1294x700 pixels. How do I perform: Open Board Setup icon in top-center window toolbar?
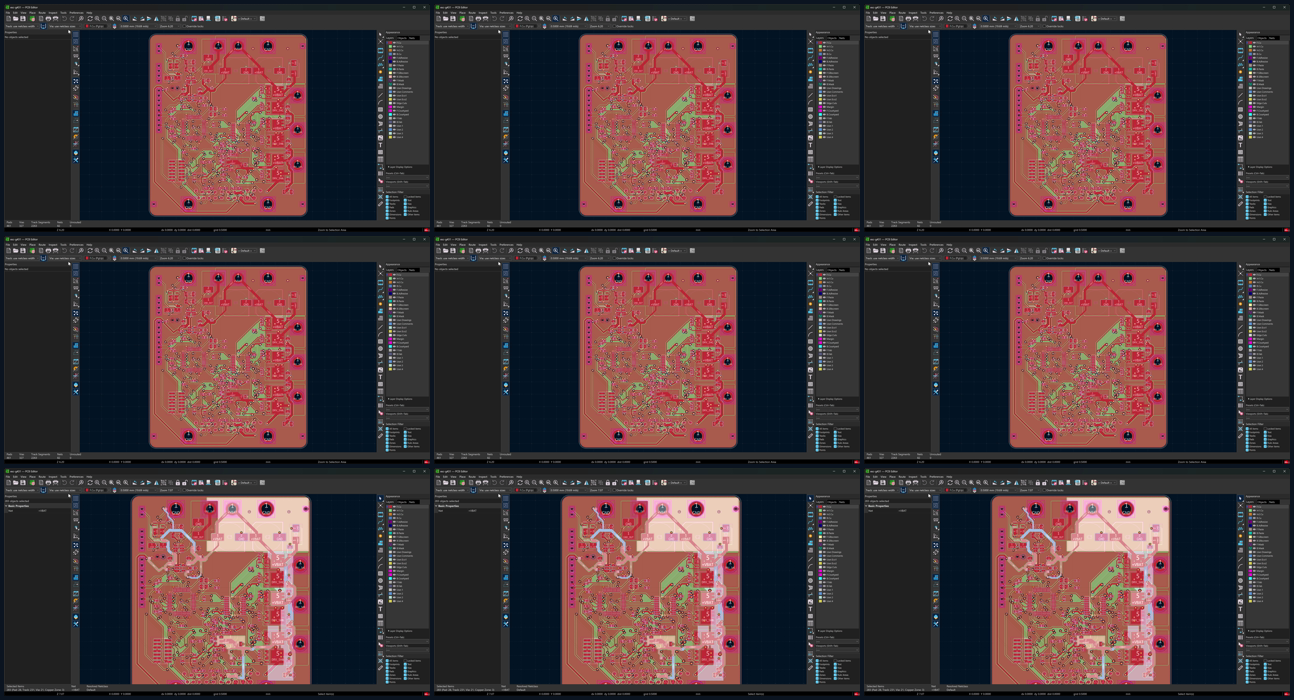(x=462, y=19)
